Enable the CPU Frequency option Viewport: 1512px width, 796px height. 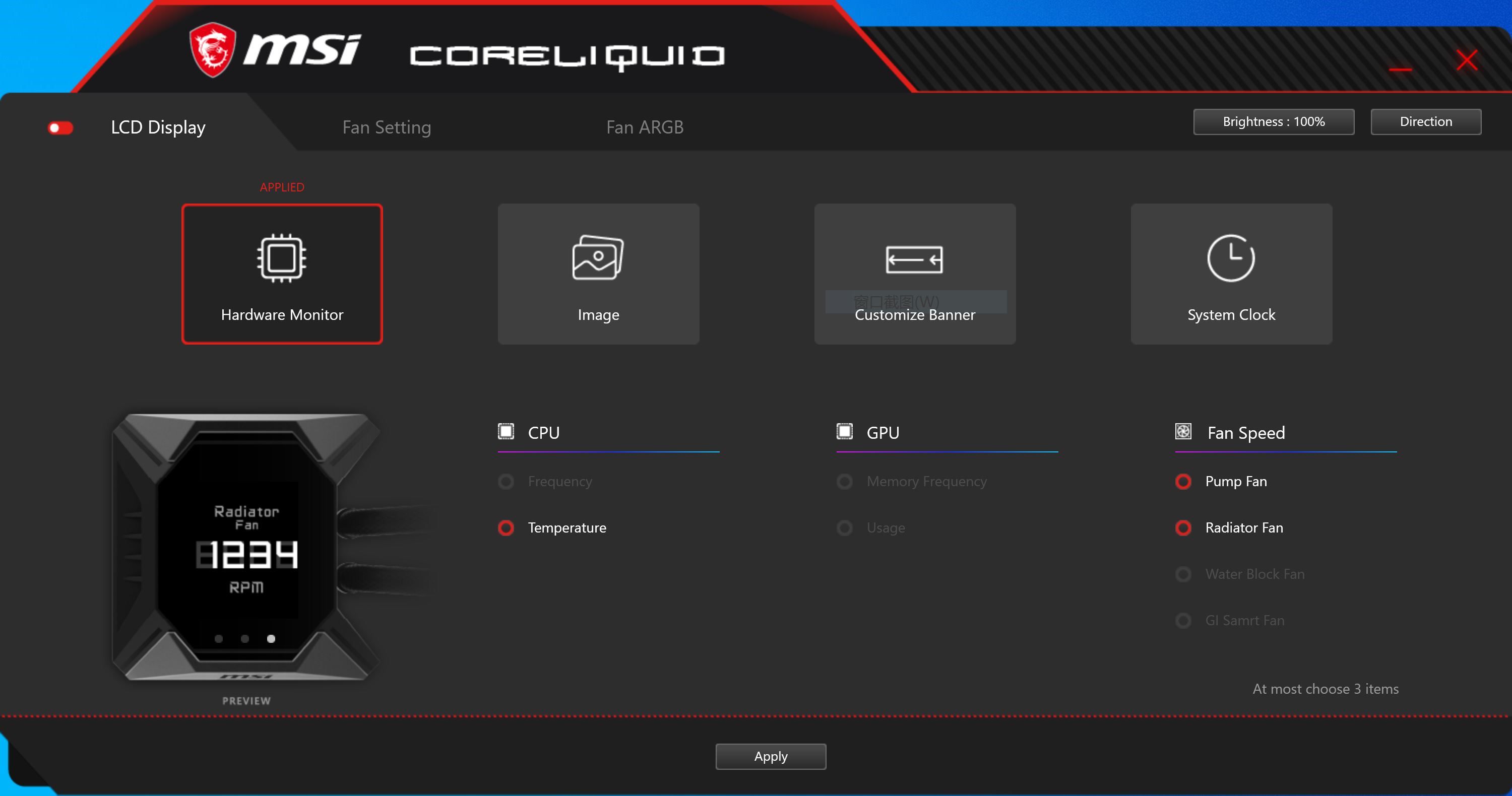(x=506, y=482)
